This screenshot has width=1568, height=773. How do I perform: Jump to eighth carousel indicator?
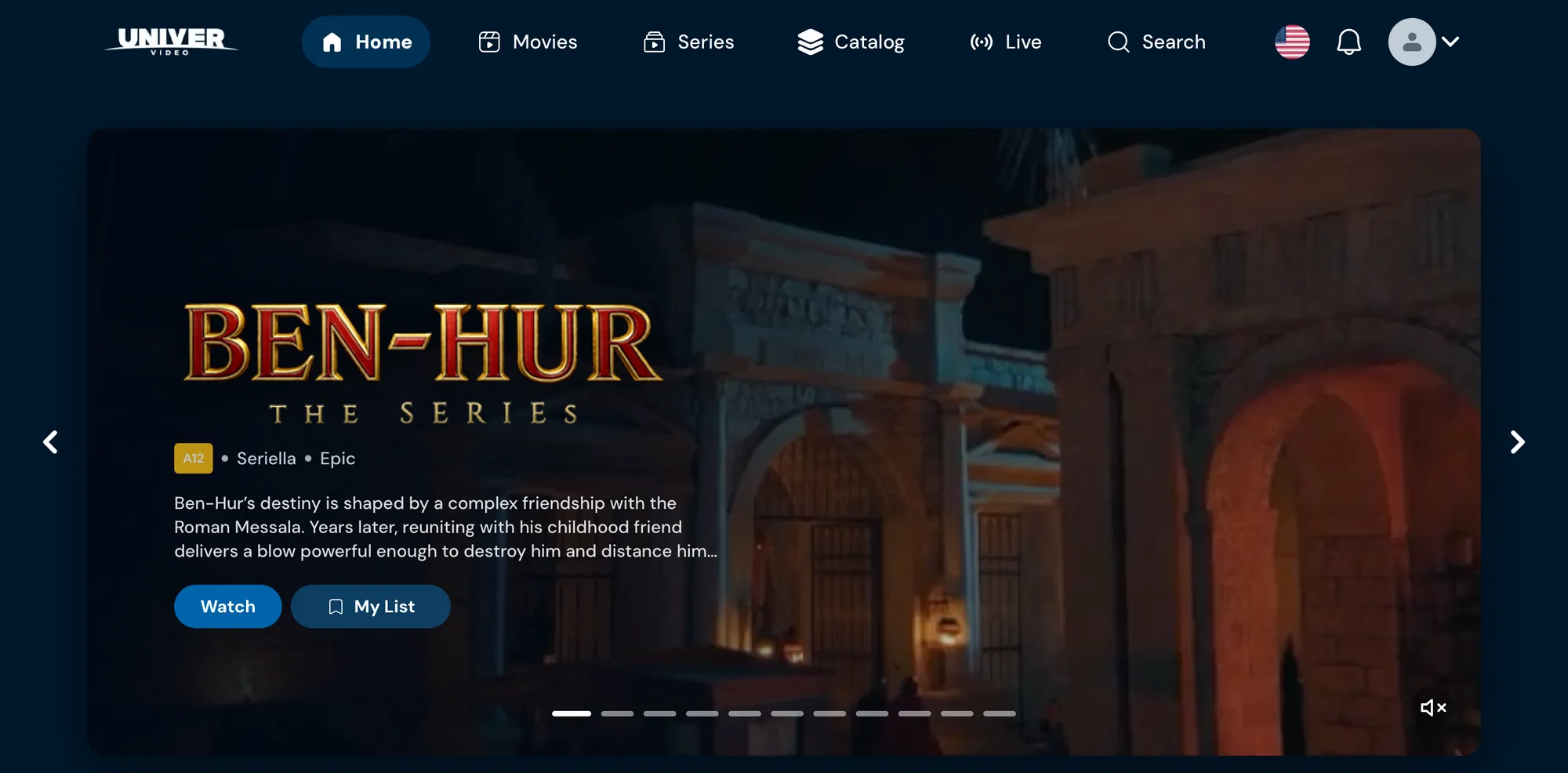(x=873, y=713)
